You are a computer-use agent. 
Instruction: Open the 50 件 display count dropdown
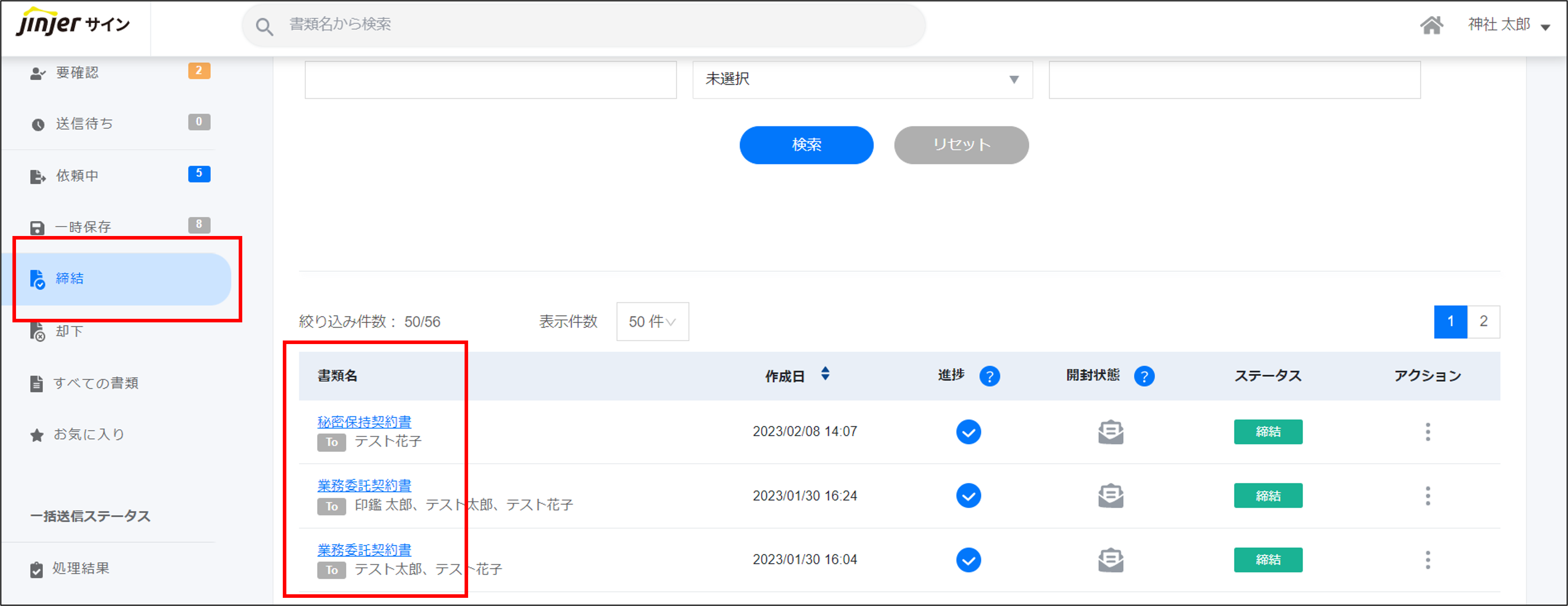pos(652,321)
